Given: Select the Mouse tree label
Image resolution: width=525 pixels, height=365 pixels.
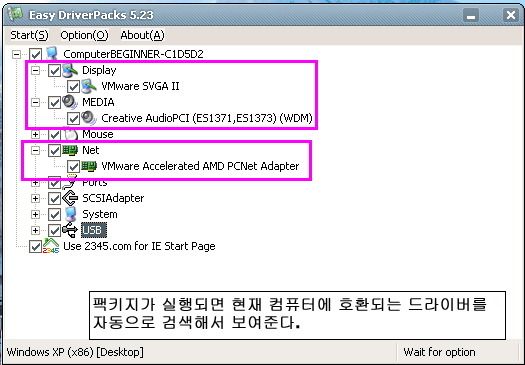Looking at the screenshot, I should tap(98, 135).
